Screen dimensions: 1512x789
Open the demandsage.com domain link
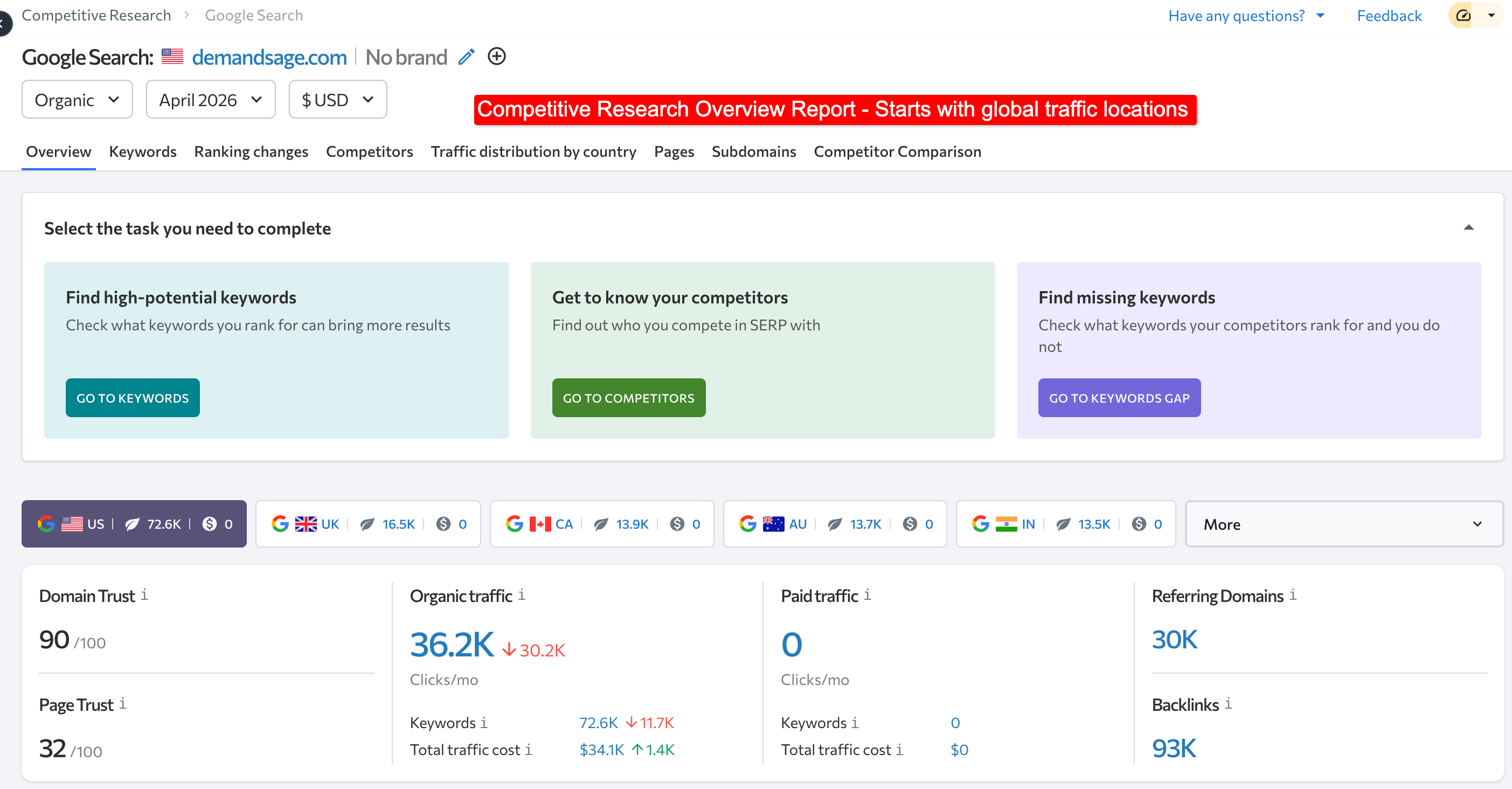269,57
